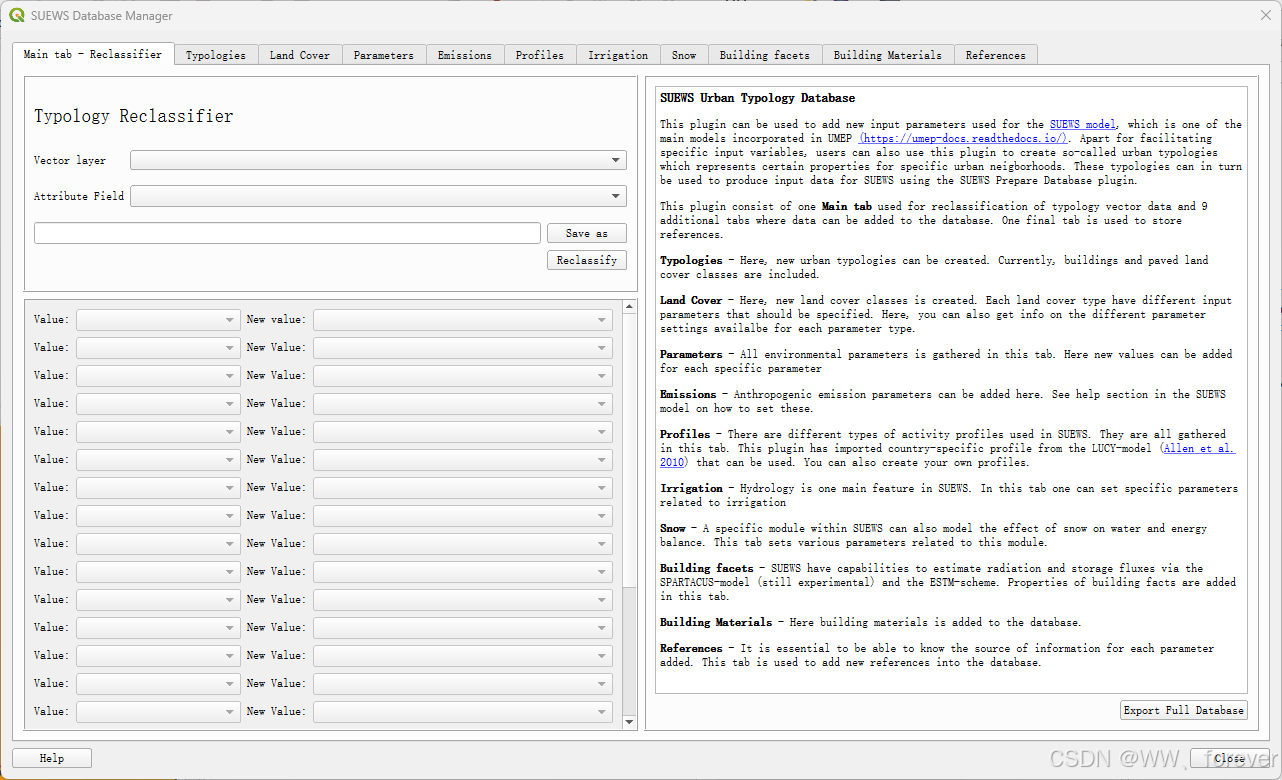Click bold 'Irrigation' in description panel

coord(691,489)
